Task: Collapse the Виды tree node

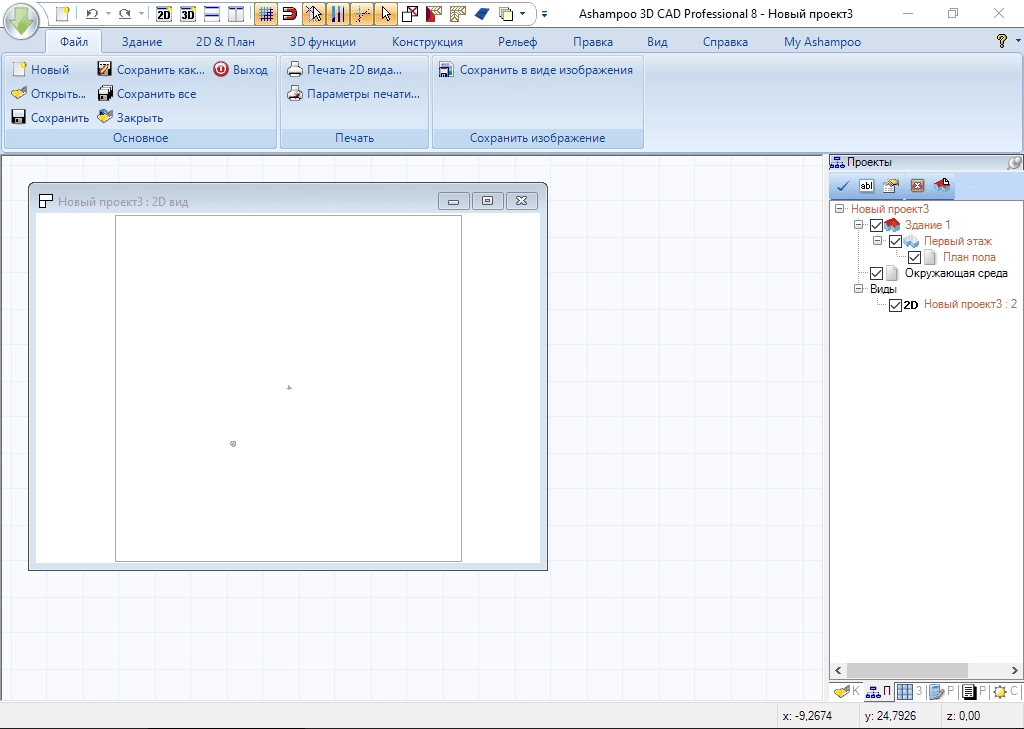Action: coord(859,289)
